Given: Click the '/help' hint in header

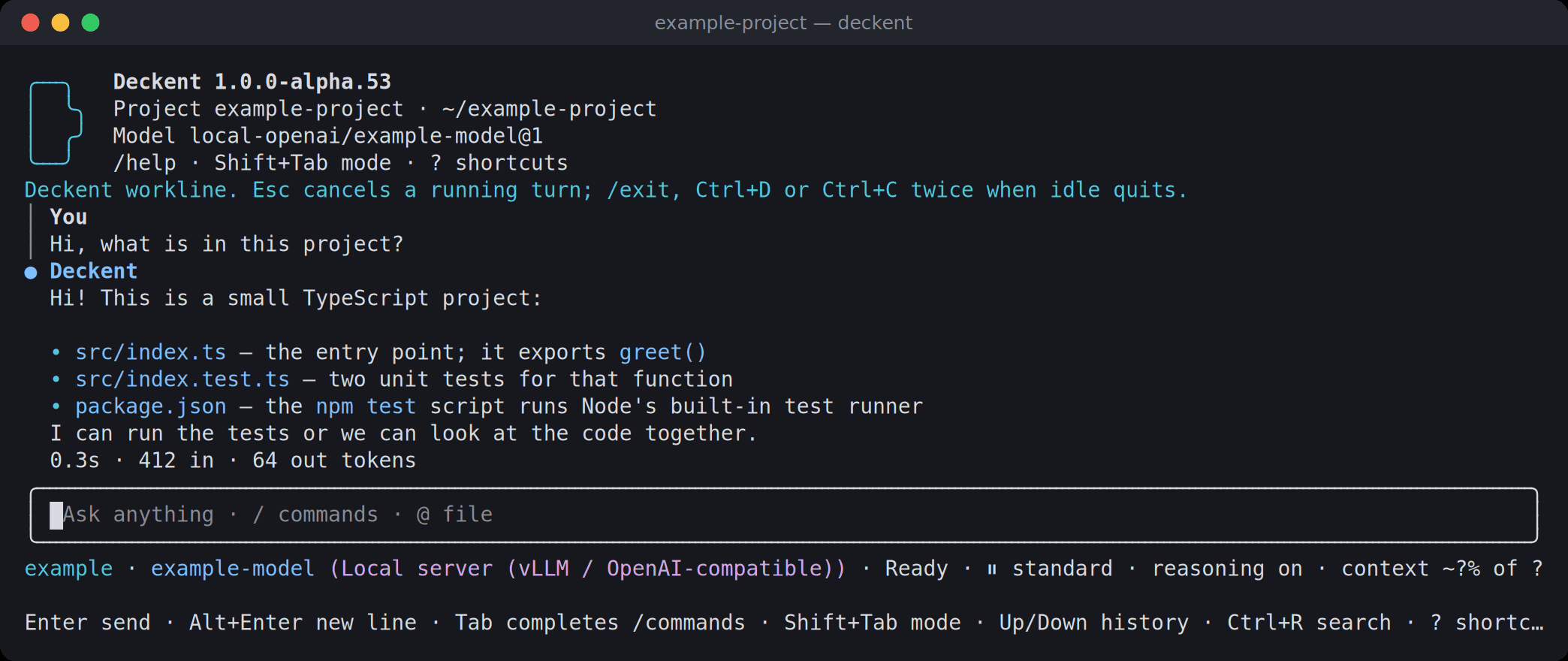Looking at the screenshot, I should pyautogui.click(x=144, y=163).
